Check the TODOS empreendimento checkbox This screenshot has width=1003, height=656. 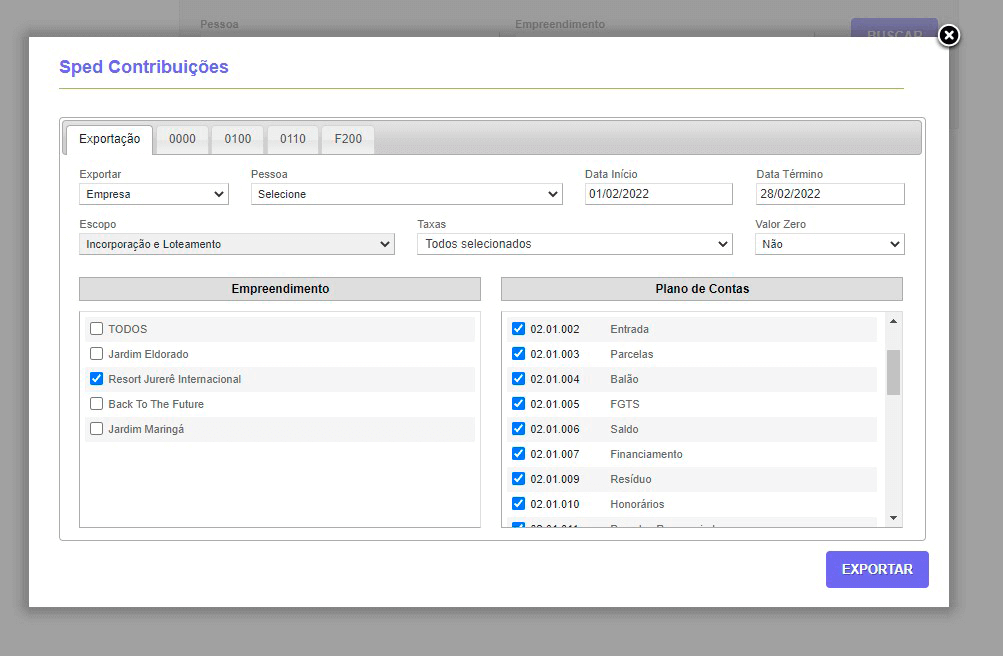pos(96,329)
